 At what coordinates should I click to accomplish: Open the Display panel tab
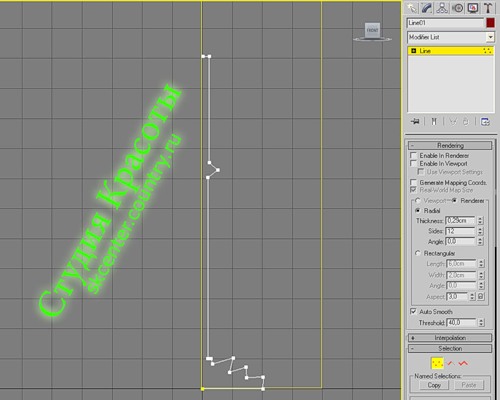[x=473, y=8]
